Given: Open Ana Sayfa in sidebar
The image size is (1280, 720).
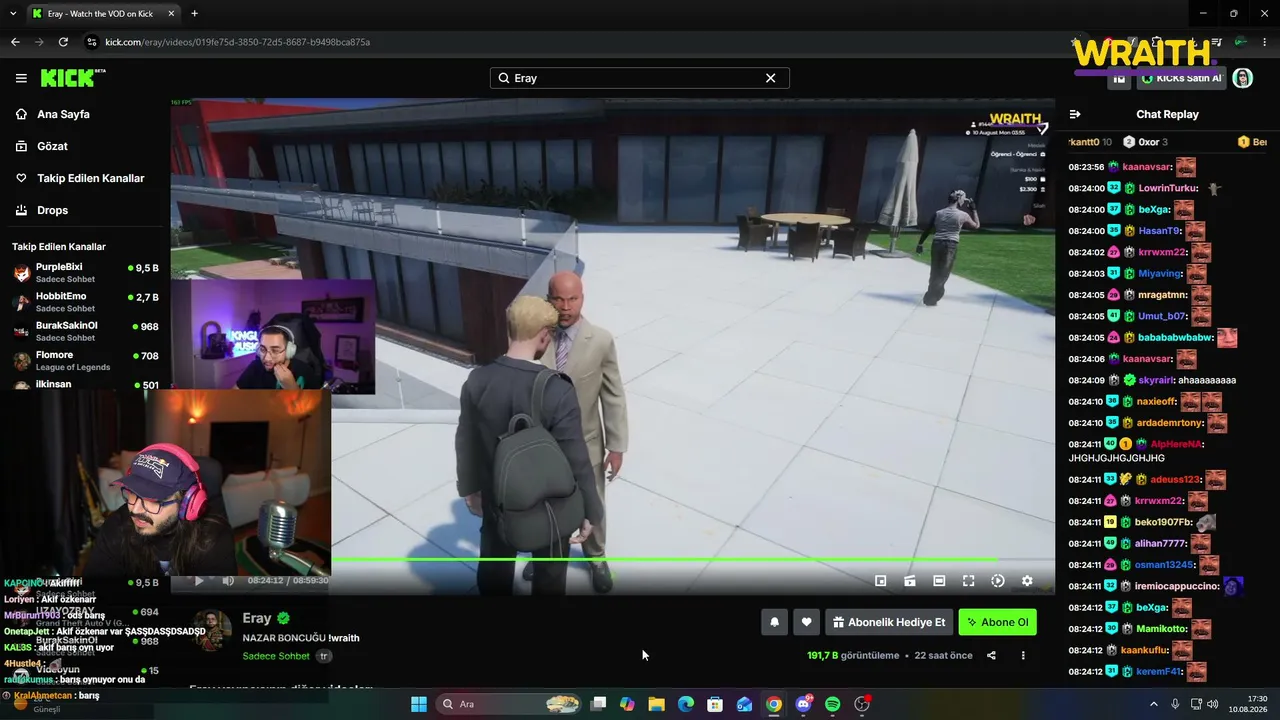Looking at the screenshot, I should point(63,114).
